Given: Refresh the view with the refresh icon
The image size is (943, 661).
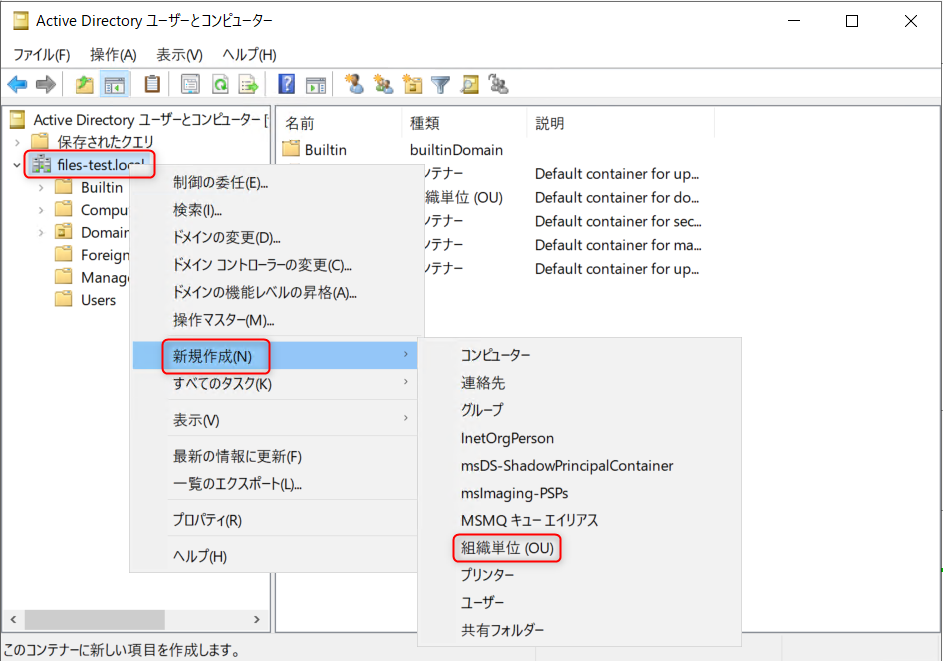Looking at the screenshot, I should 219,84.
